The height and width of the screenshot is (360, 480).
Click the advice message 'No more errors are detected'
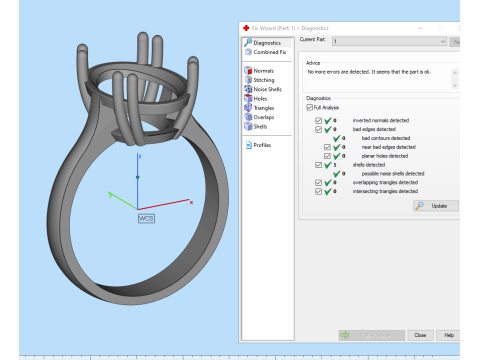(x=369, y=72)
